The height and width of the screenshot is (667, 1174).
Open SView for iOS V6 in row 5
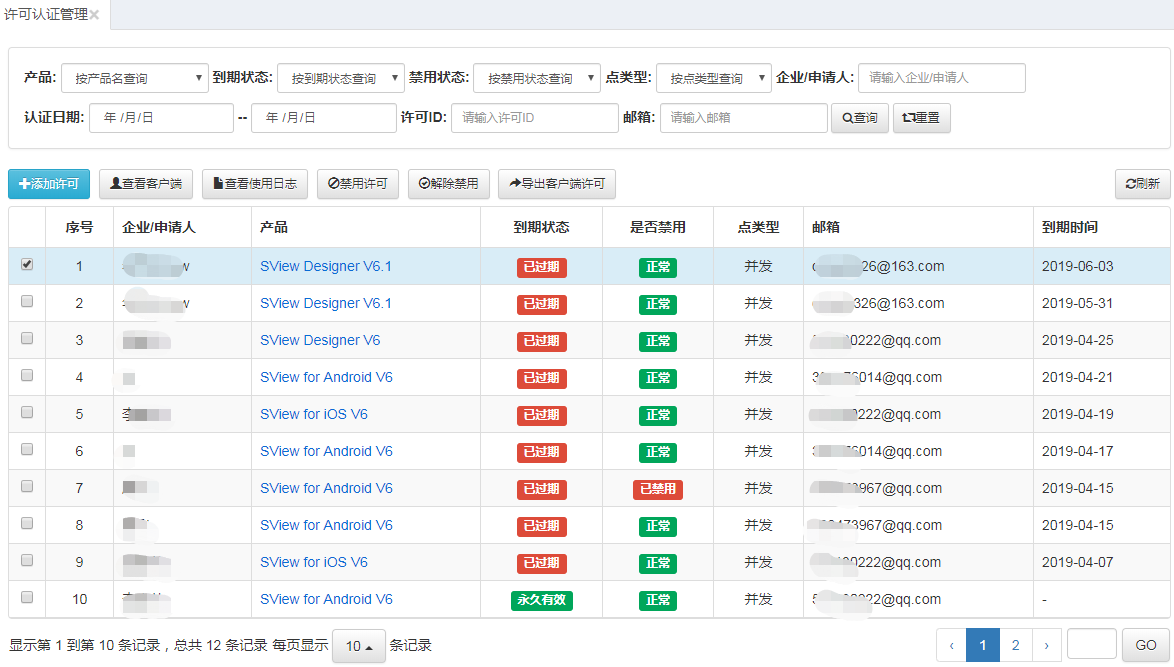tap(314, 414)
